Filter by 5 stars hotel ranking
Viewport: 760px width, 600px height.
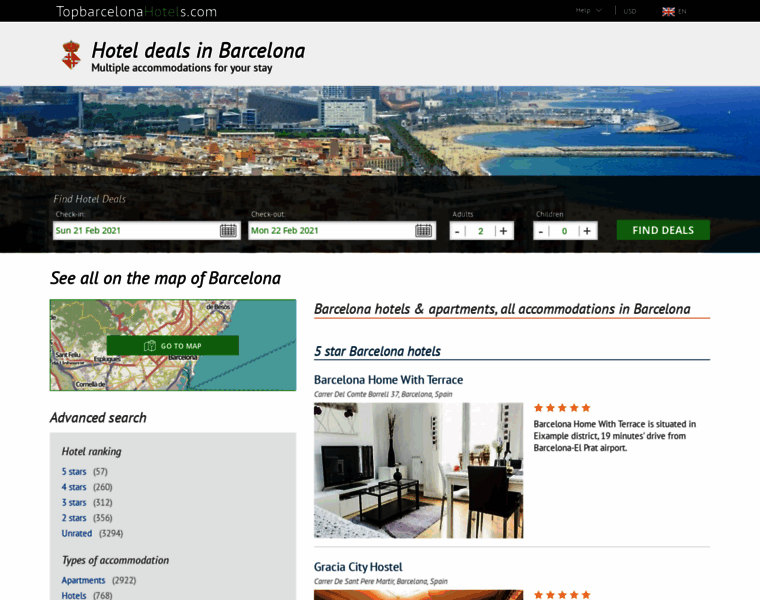pyautogui.click(x=74, y=472)
